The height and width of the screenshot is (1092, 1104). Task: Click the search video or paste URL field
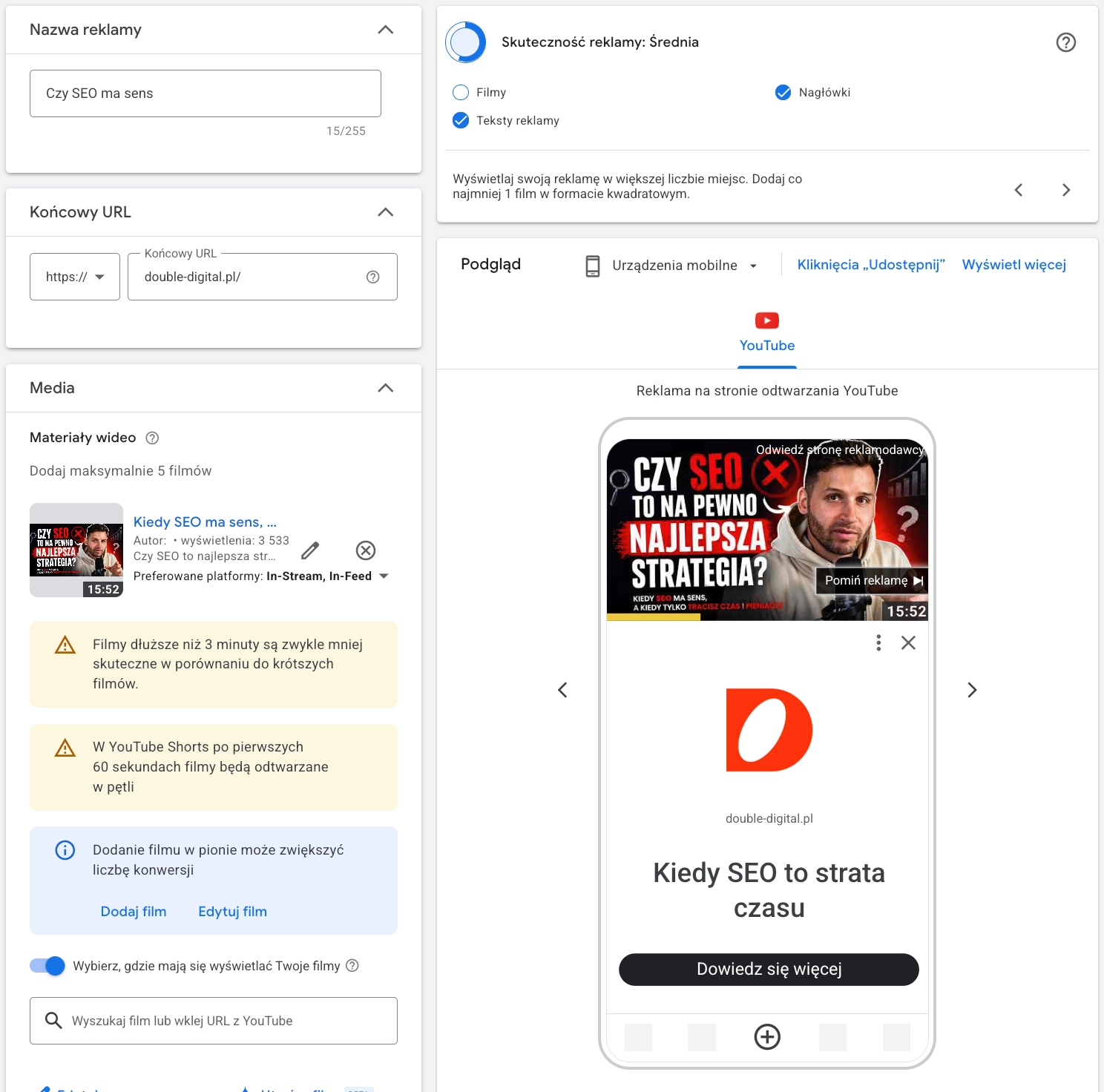click(214, 1021)
